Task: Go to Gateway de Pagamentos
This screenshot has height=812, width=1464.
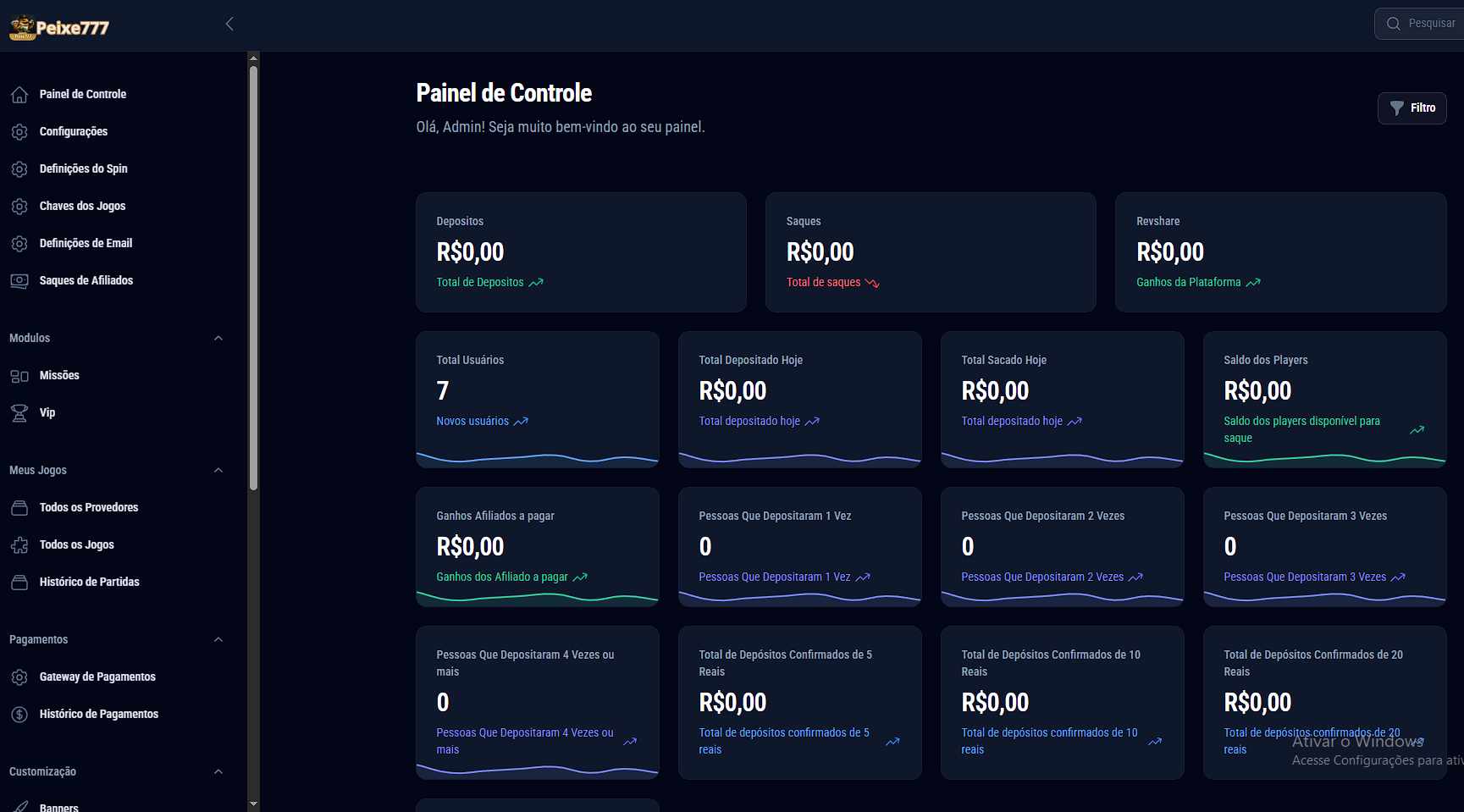Action: point(97,677)
